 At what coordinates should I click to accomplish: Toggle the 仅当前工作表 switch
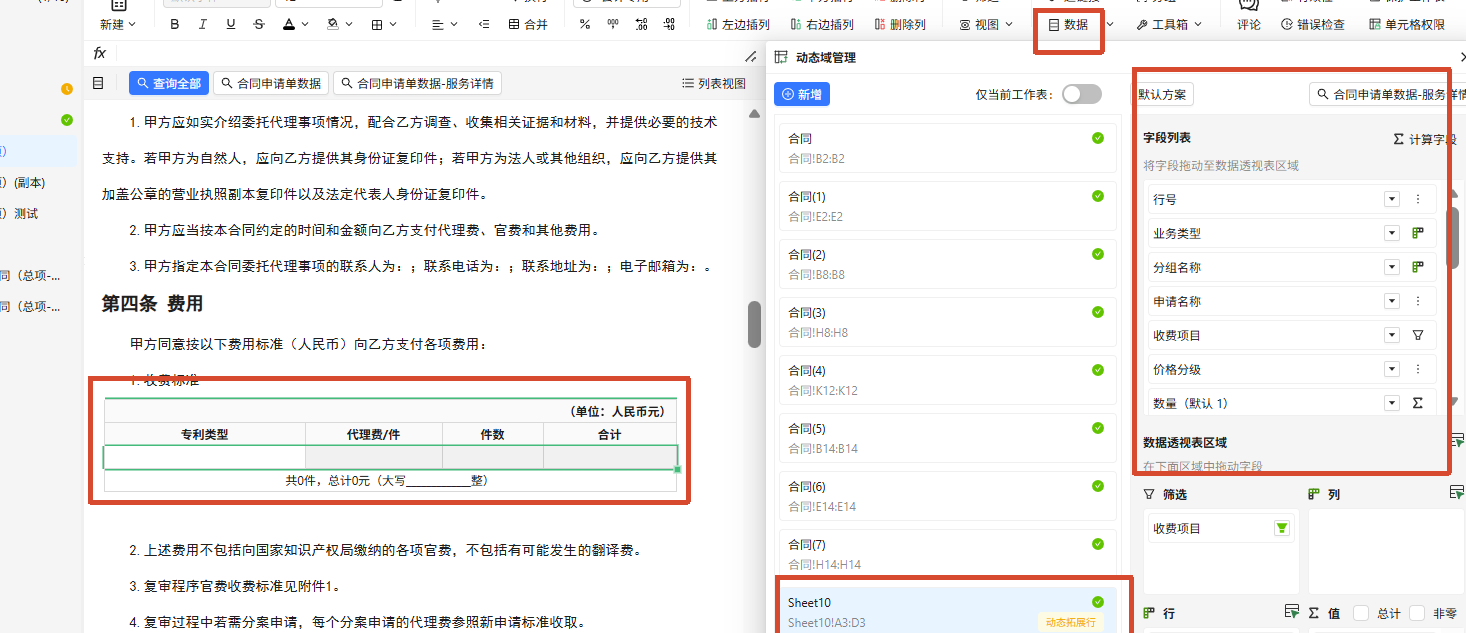(1081, 94)
